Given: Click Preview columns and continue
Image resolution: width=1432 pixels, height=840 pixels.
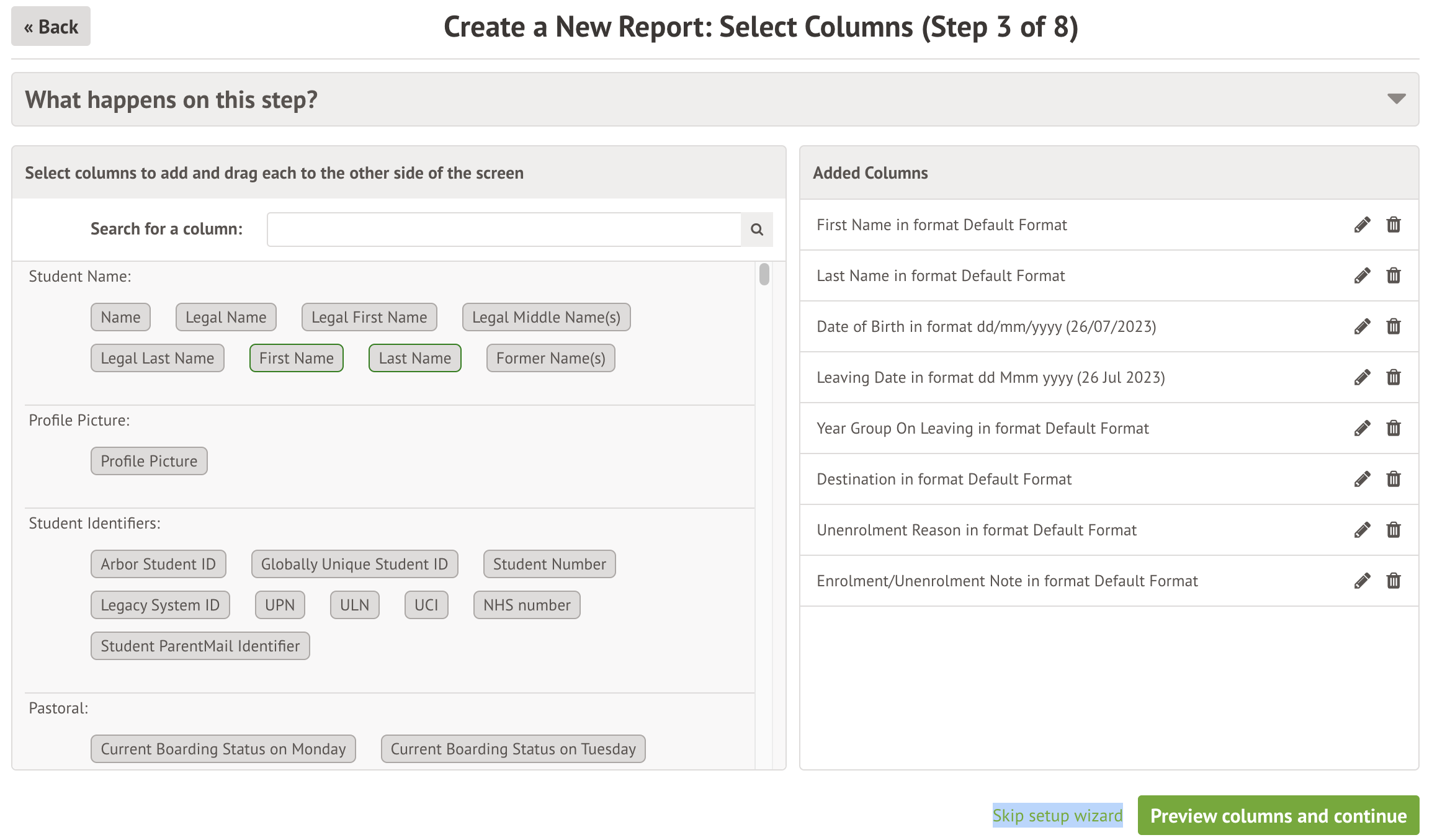Looking at the screenshot, I should (1278, 815).
